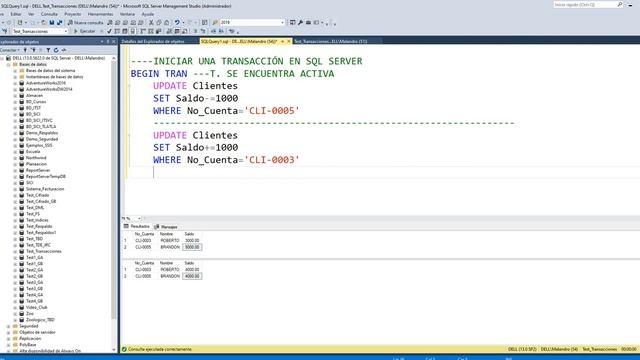Toggle pin on the SQLQuery1.sql tab
Screen dimensions: 640x360
(x=282, y=41)
